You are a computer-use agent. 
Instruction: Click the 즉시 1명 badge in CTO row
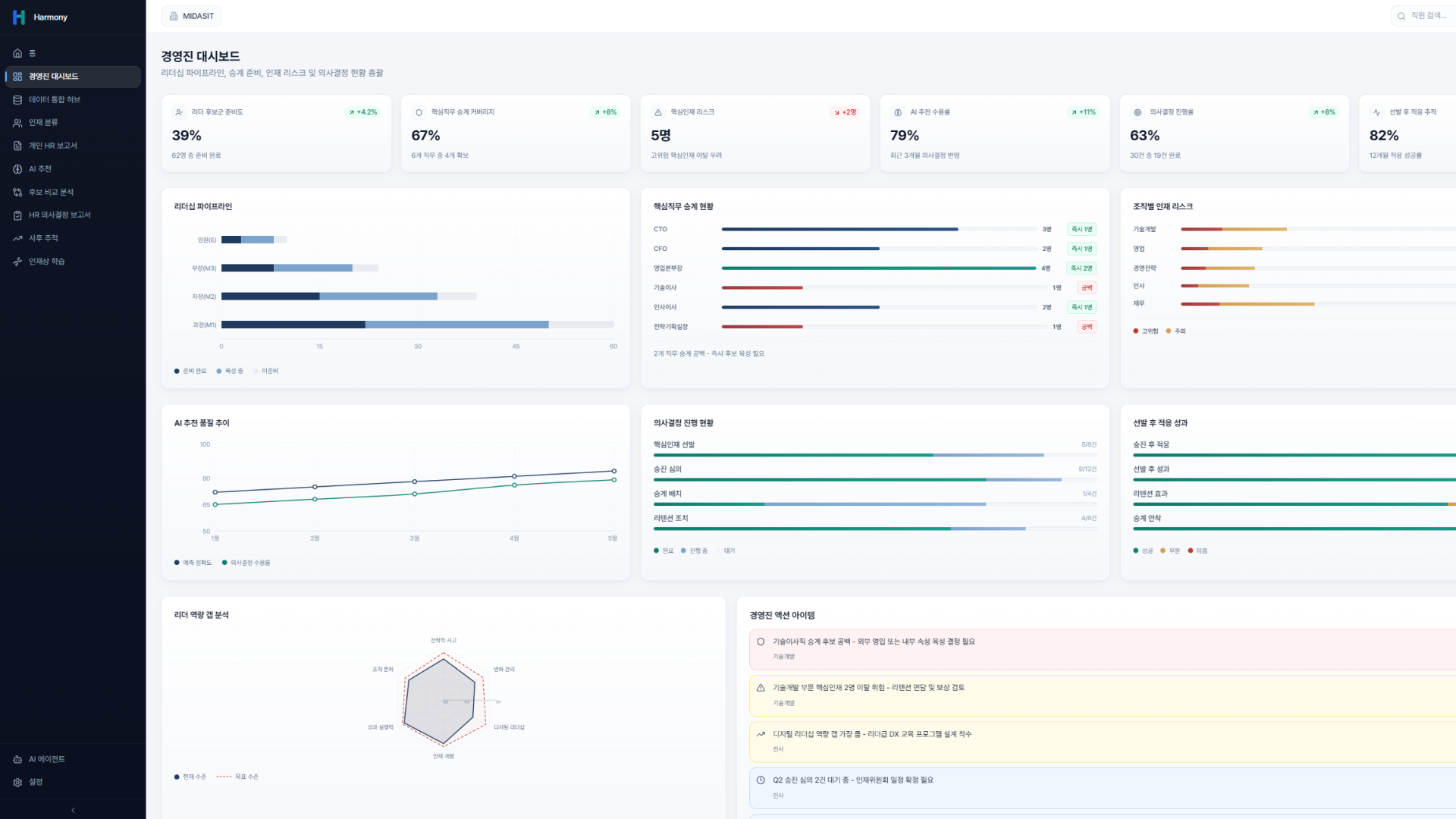click(1081, 229)
